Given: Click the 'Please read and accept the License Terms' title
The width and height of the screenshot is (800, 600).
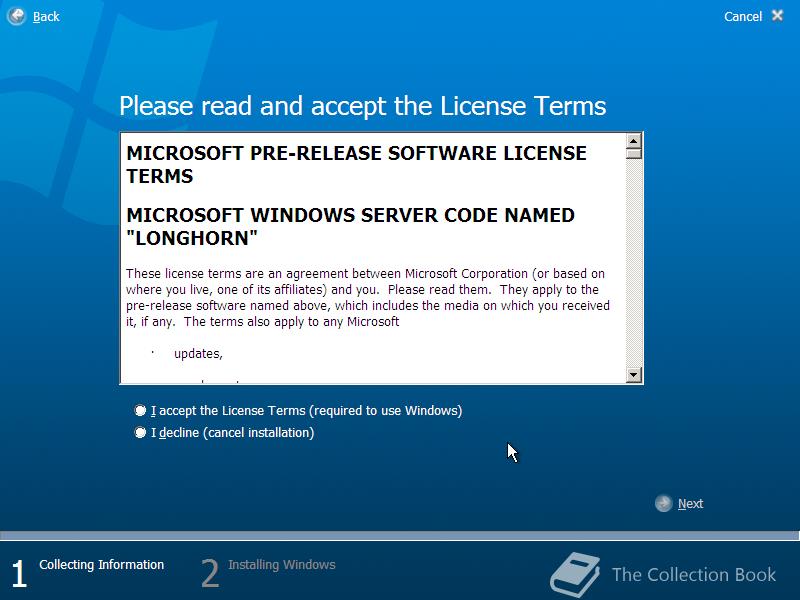Looking at the screenshot, I should [362, 107].
